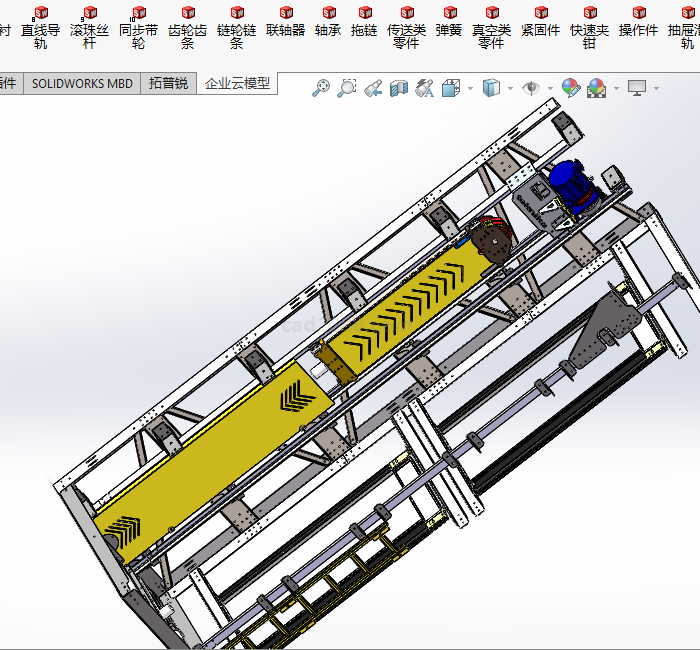The height and width of the screenshot is (650, 700).
Task: Toggle the Hide/Show Items eye icon
Action: 531,88
